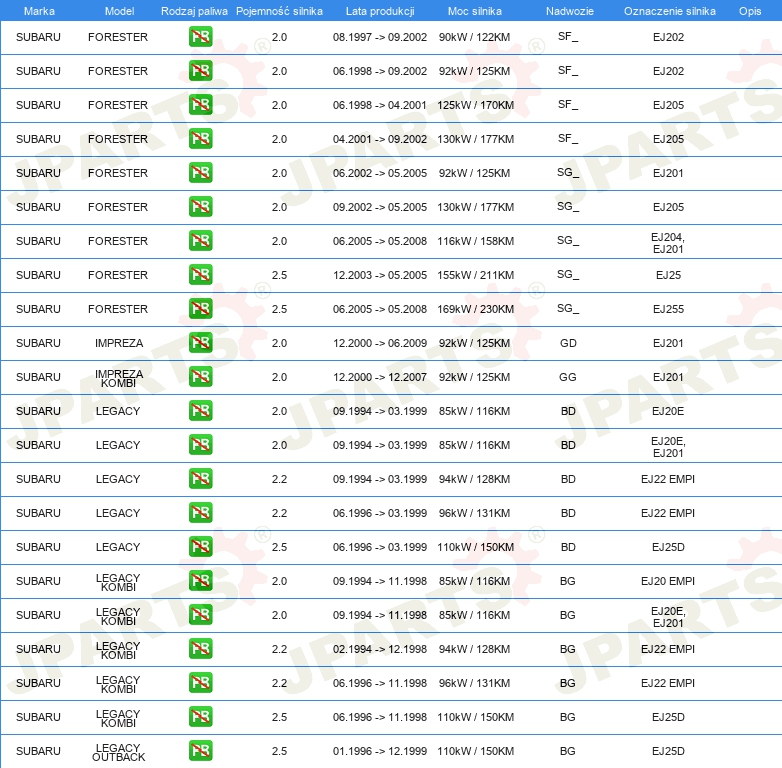Select the GD body type cell

coord(568,343)
